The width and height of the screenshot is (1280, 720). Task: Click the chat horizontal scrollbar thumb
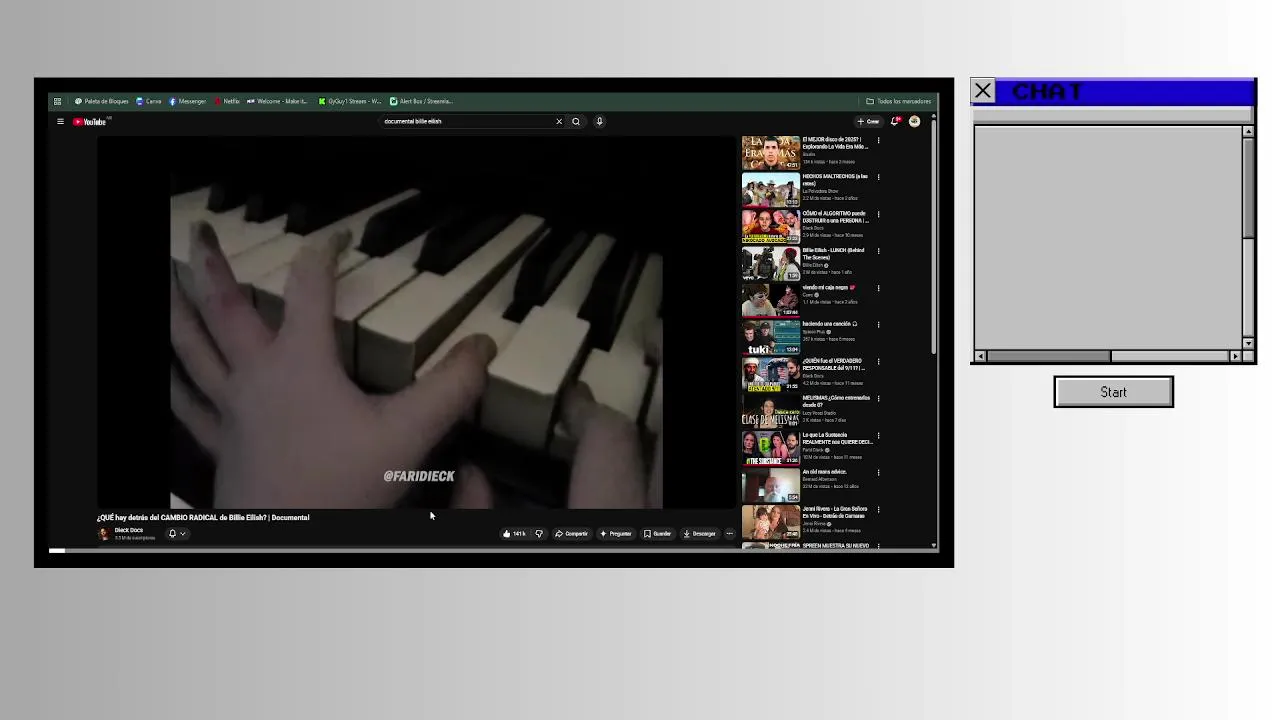point(1048,356)
